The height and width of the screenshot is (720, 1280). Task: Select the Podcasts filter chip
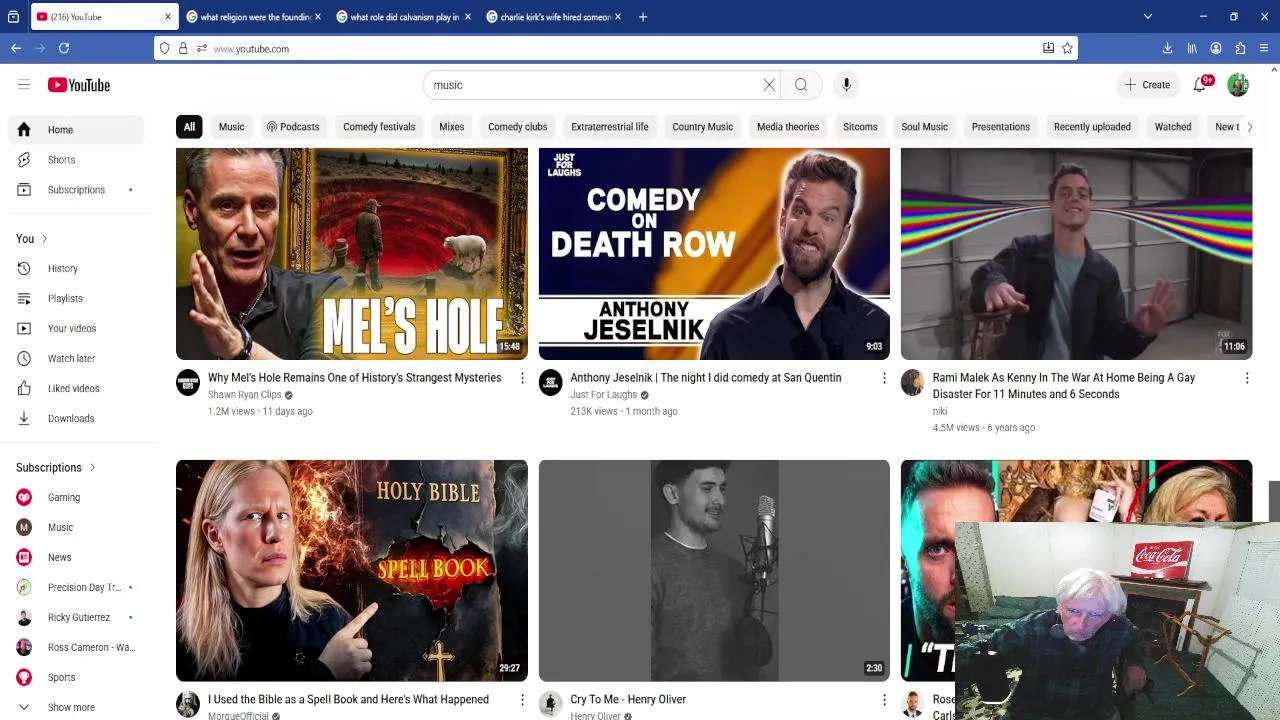293,127
